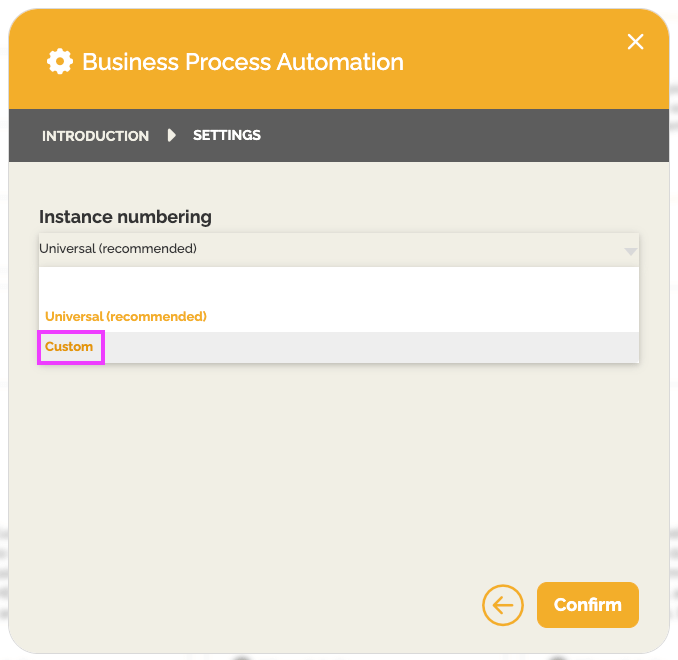The width and height of the screenshot is (678, 660).
Task: Click the Business Process Automation title text
Action: pos(243,62)
